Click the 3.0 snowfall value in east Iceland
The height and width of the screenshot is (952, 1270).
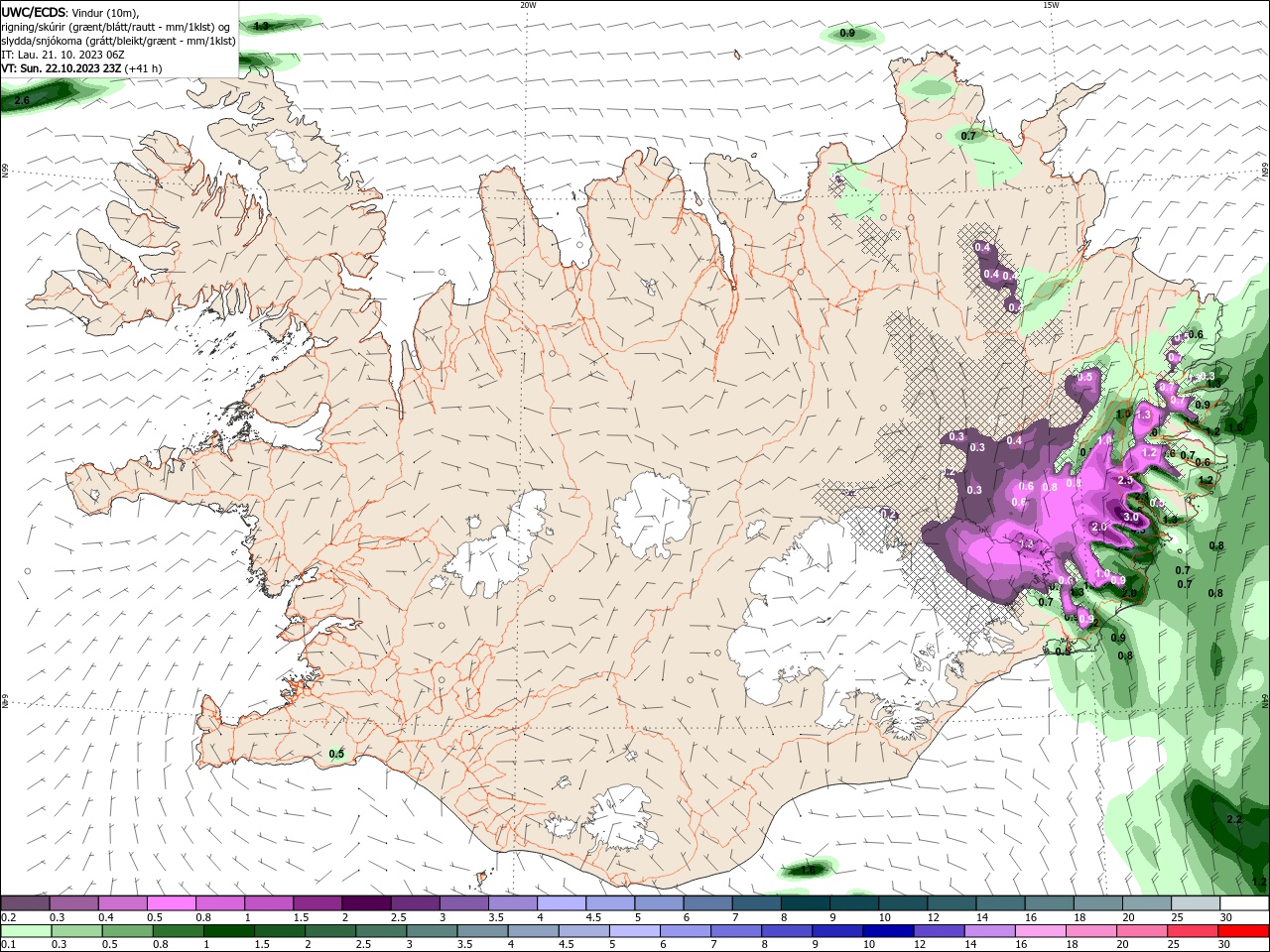(1130, 518)
